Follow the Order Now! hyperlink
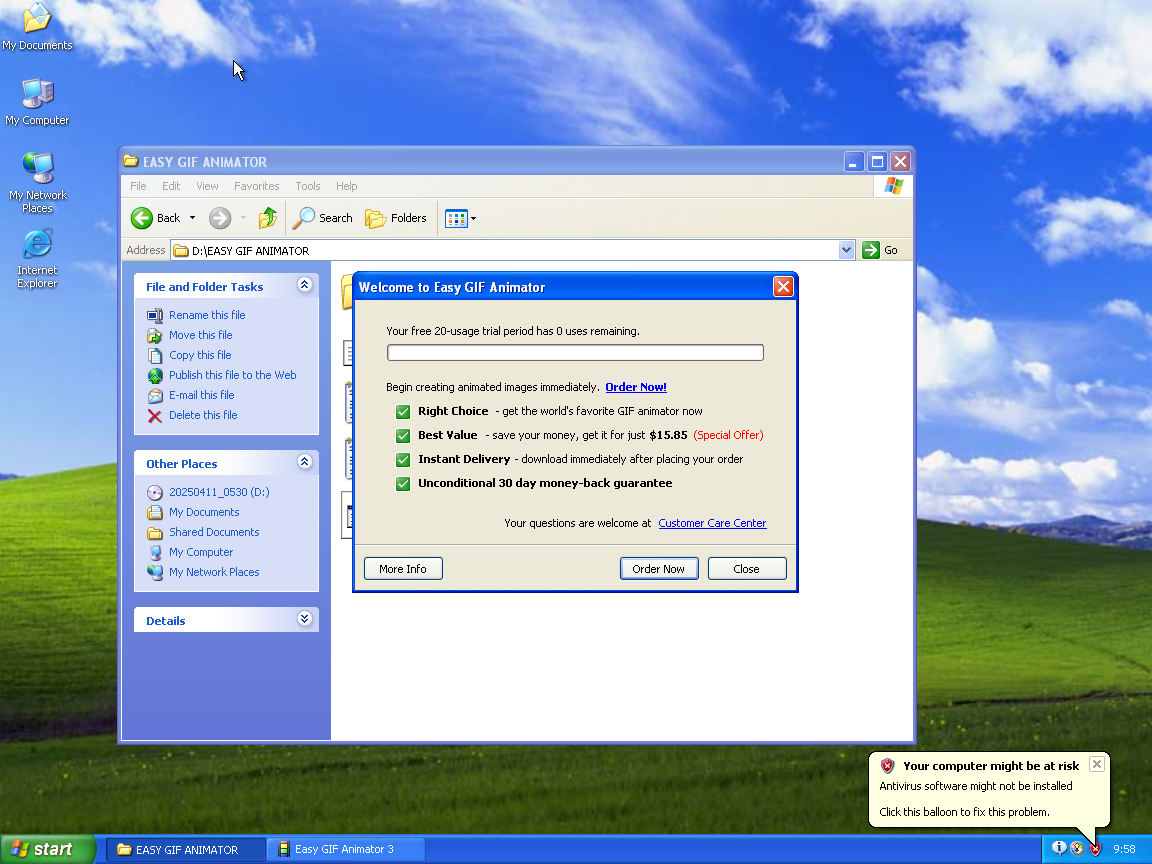 pos(636,387)
